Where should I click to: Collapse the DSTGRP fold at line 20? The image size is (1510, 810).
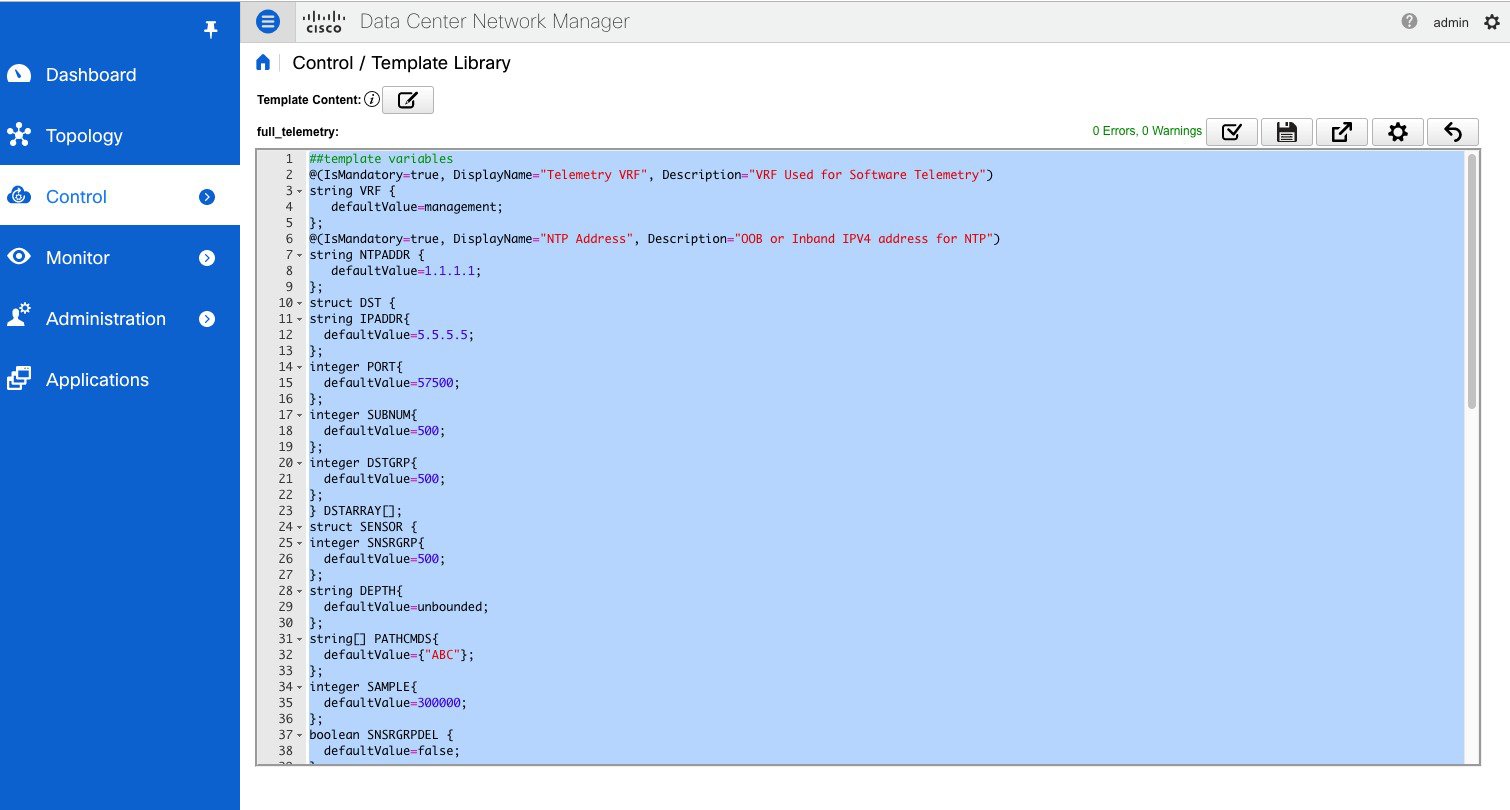click(300, 463)
